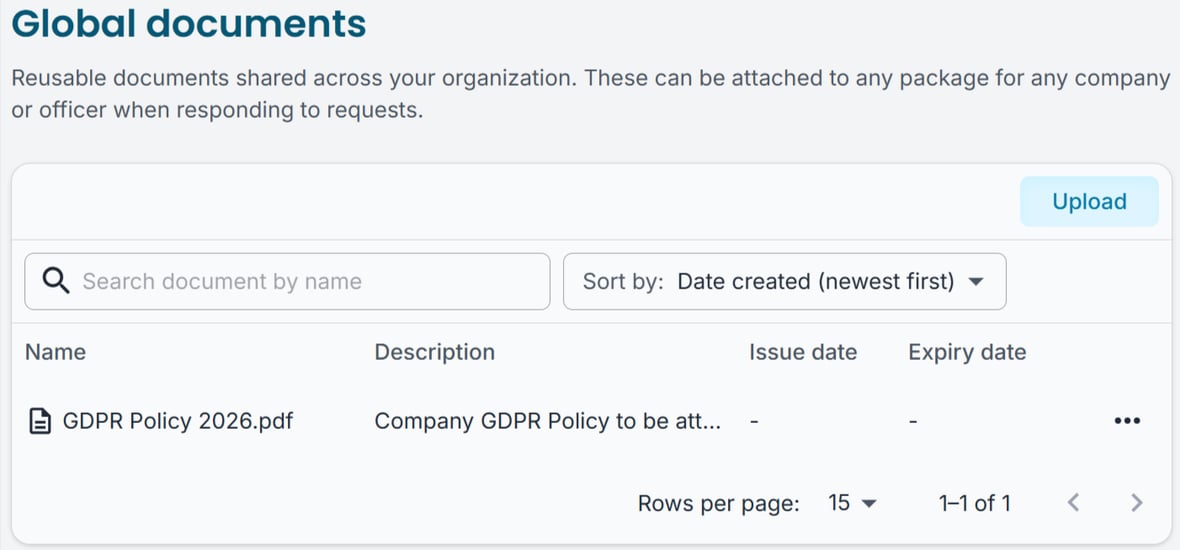This screenshot has width=1180, height=550.
Task: Select the 'Company GDPR Policy to be att...' description
Action: [x=548, y=421]
